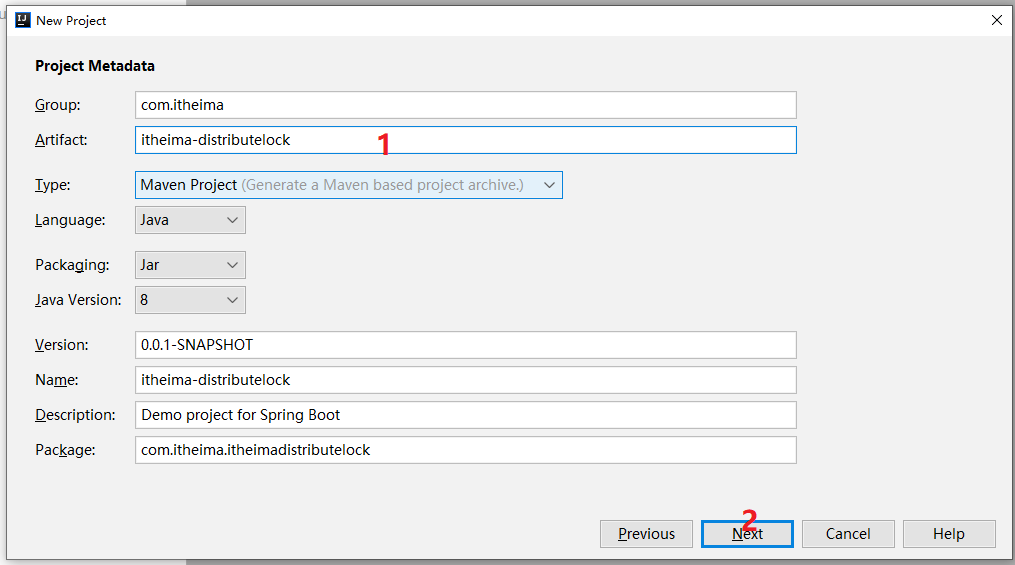The image size is (1015, 565).
Task: Click the Packaging label text
Action: coord(72,265)
